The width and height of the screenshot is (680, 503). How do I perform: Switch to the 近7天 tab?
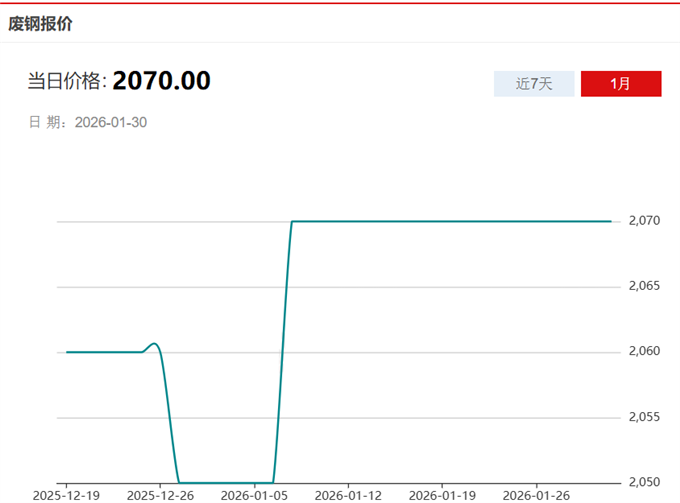coord(534,84)
